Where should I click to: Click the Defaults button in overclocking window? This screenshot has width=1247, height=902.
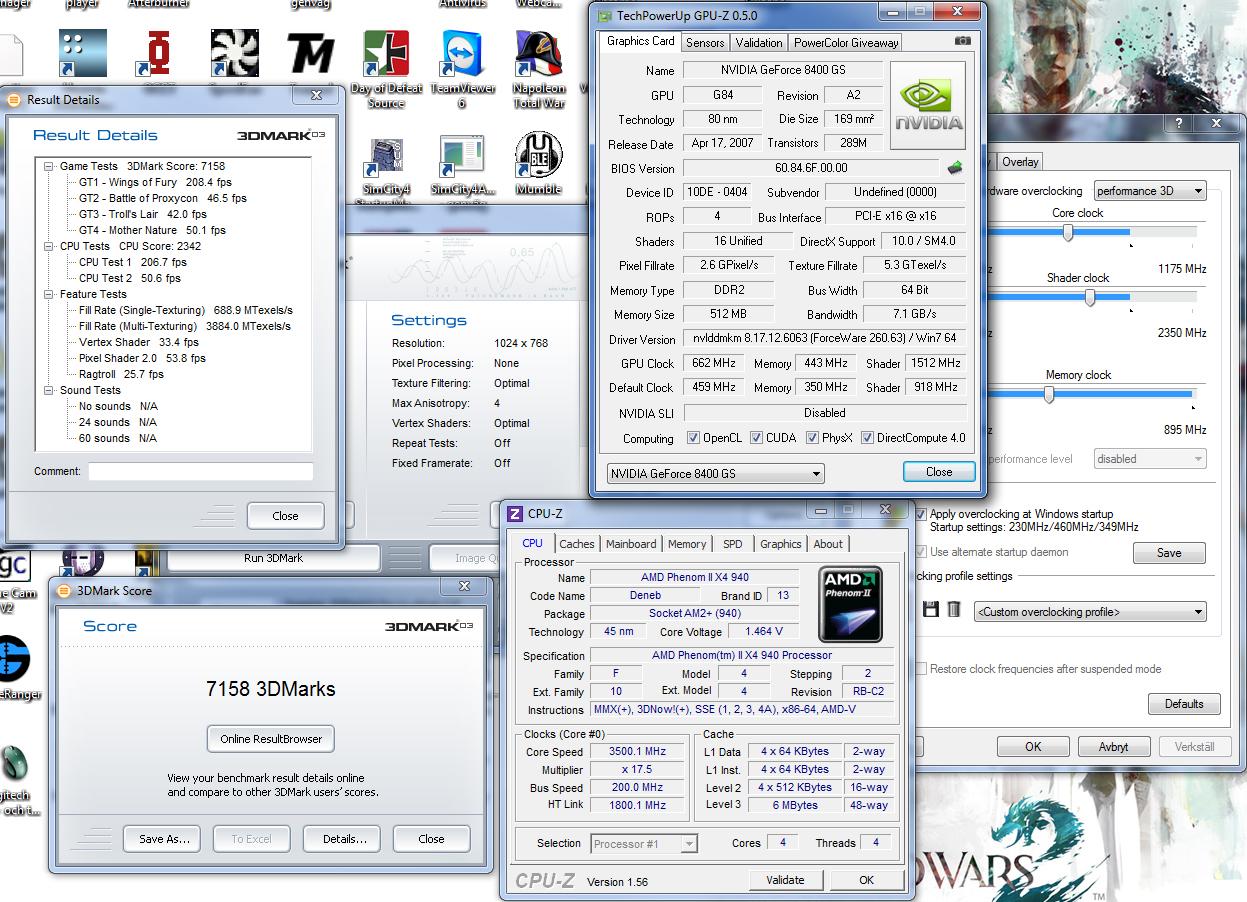pos(1184,704)
